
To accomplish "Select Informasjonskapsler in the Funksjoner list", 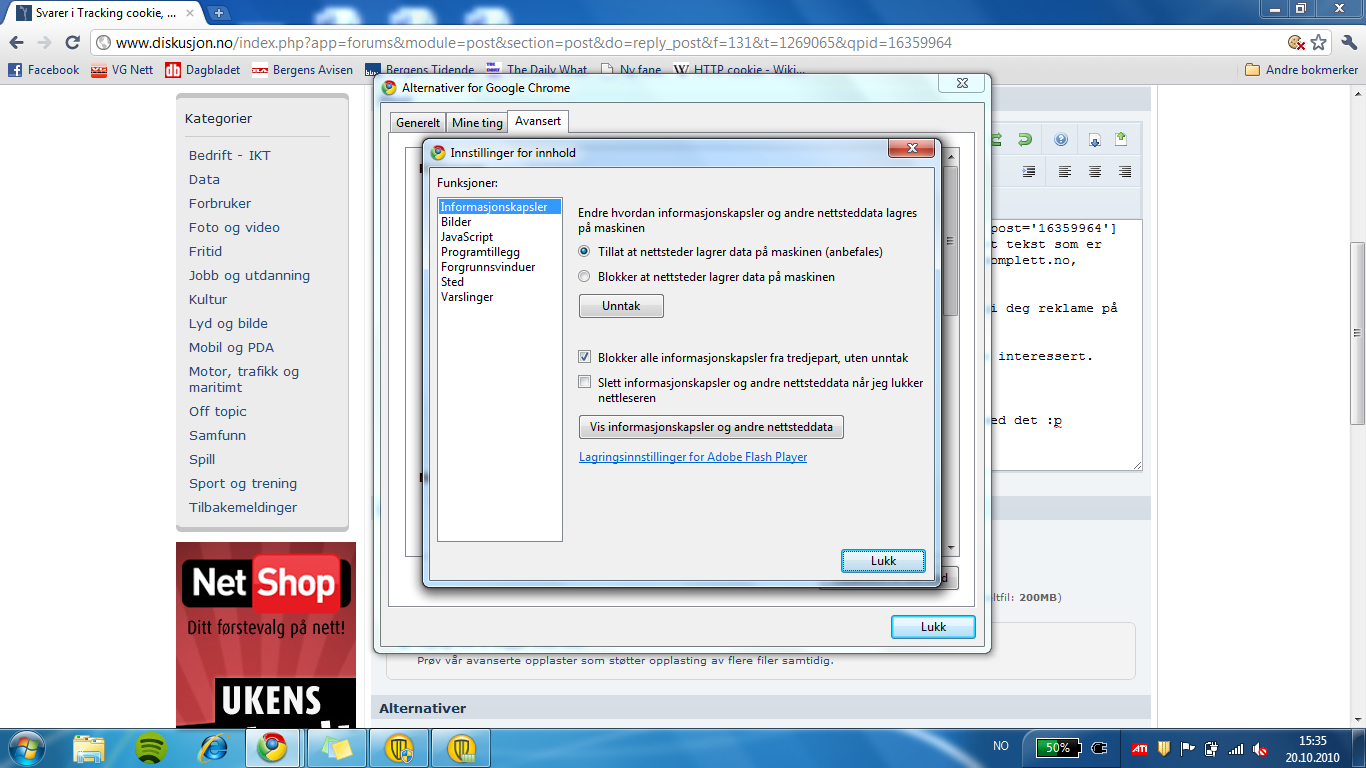I will coord(500,207).
